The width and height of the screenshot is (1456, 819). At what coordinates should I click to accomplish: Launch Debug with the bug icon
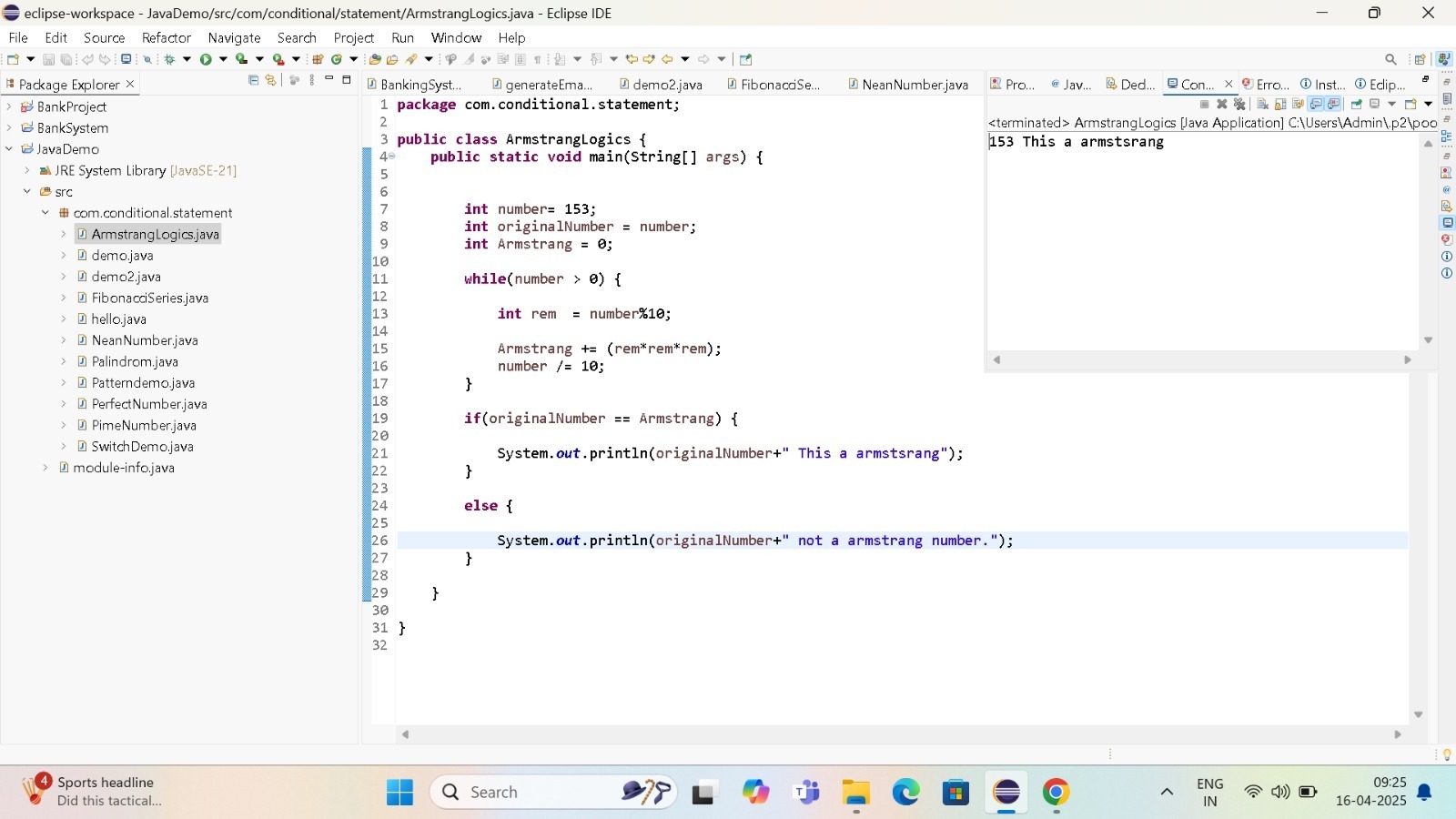[x=169, y=59]
